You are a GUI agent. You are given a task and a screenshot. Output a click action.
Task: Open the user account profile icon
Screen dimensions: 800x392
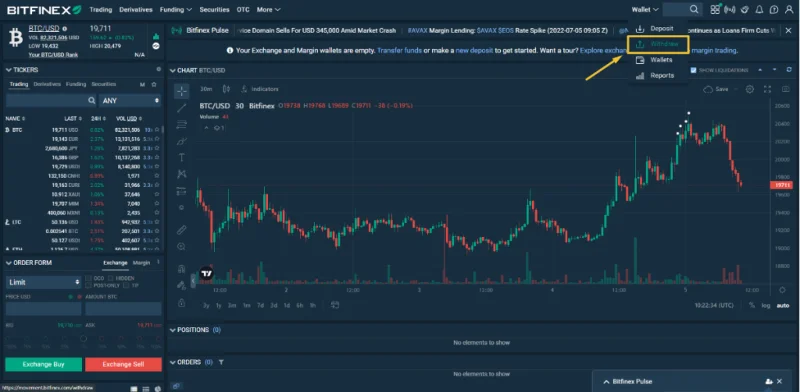(x=789, y=9)
